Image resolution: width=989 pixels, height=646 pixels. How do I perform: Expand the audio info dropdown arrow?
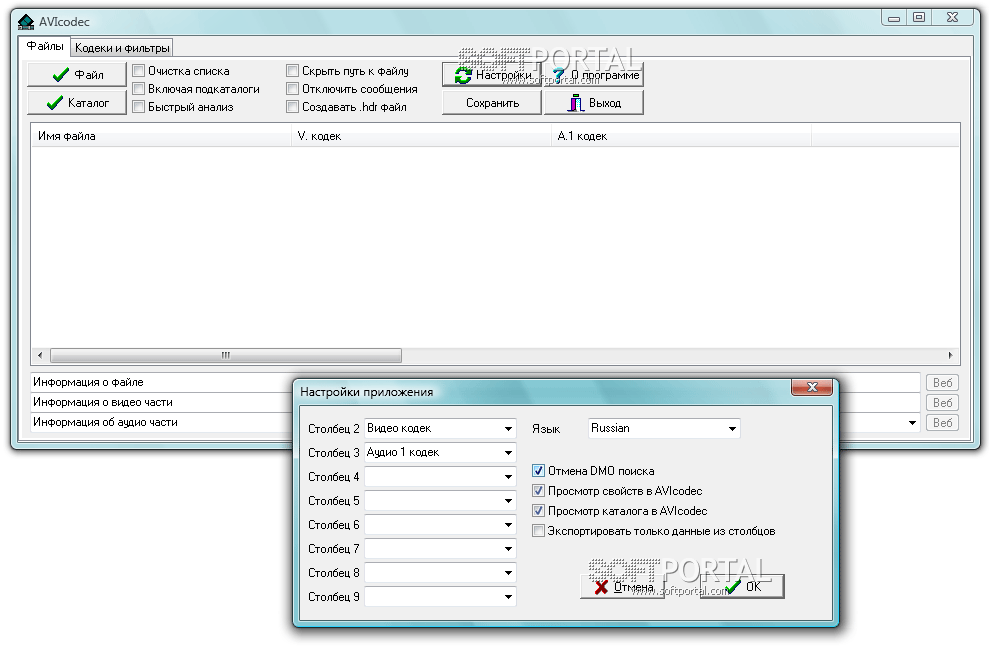click(912, 423)
